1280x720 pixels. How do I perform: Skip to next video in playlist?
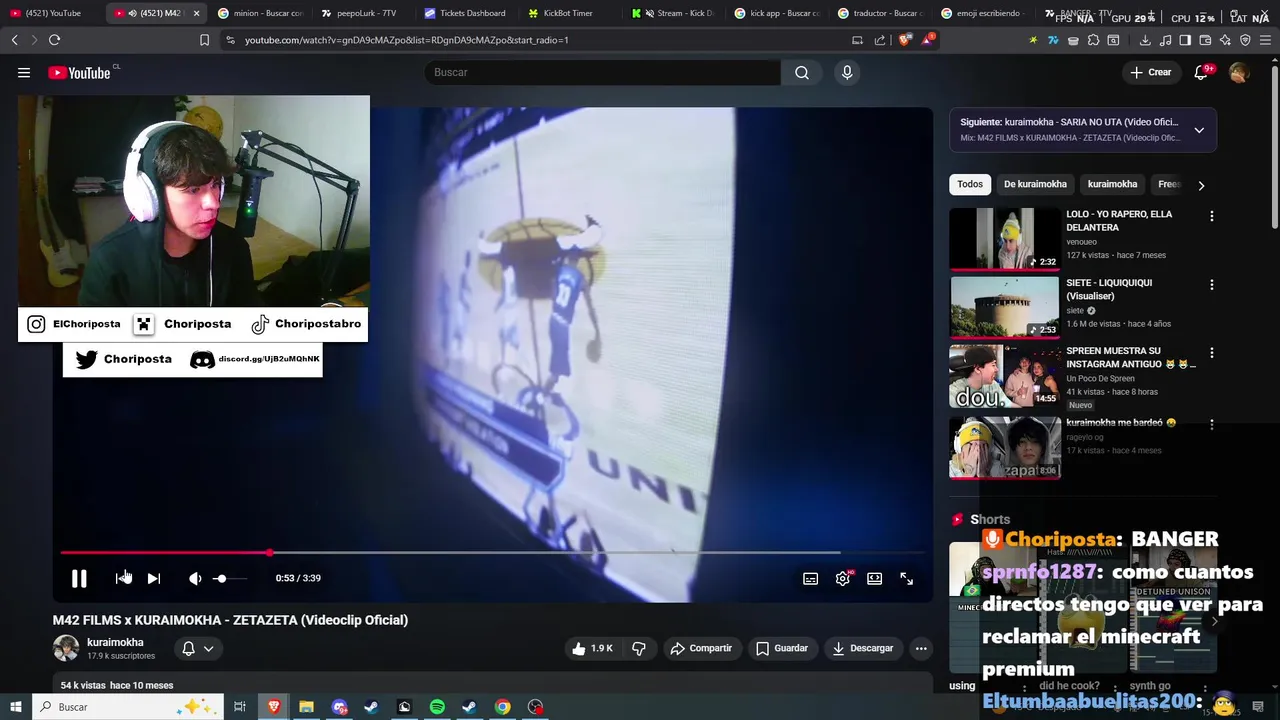[154, 578]
